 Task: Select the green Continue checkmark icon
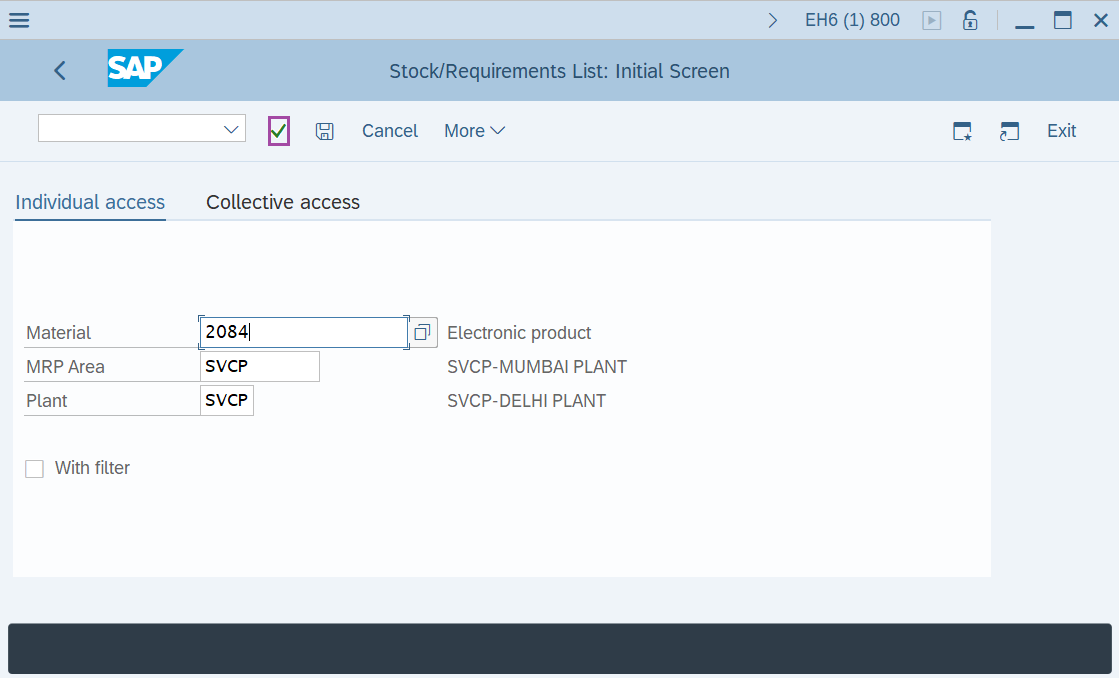pyautogui.click(x=278, y=130)
